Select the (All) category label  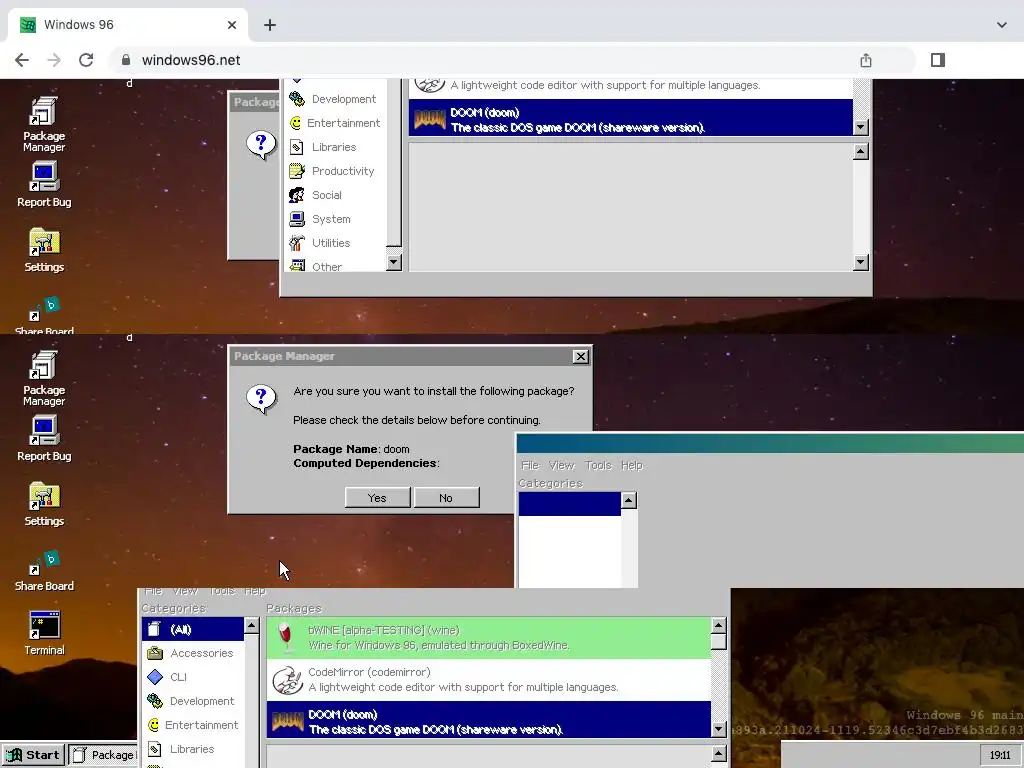(x=181, y=630)
